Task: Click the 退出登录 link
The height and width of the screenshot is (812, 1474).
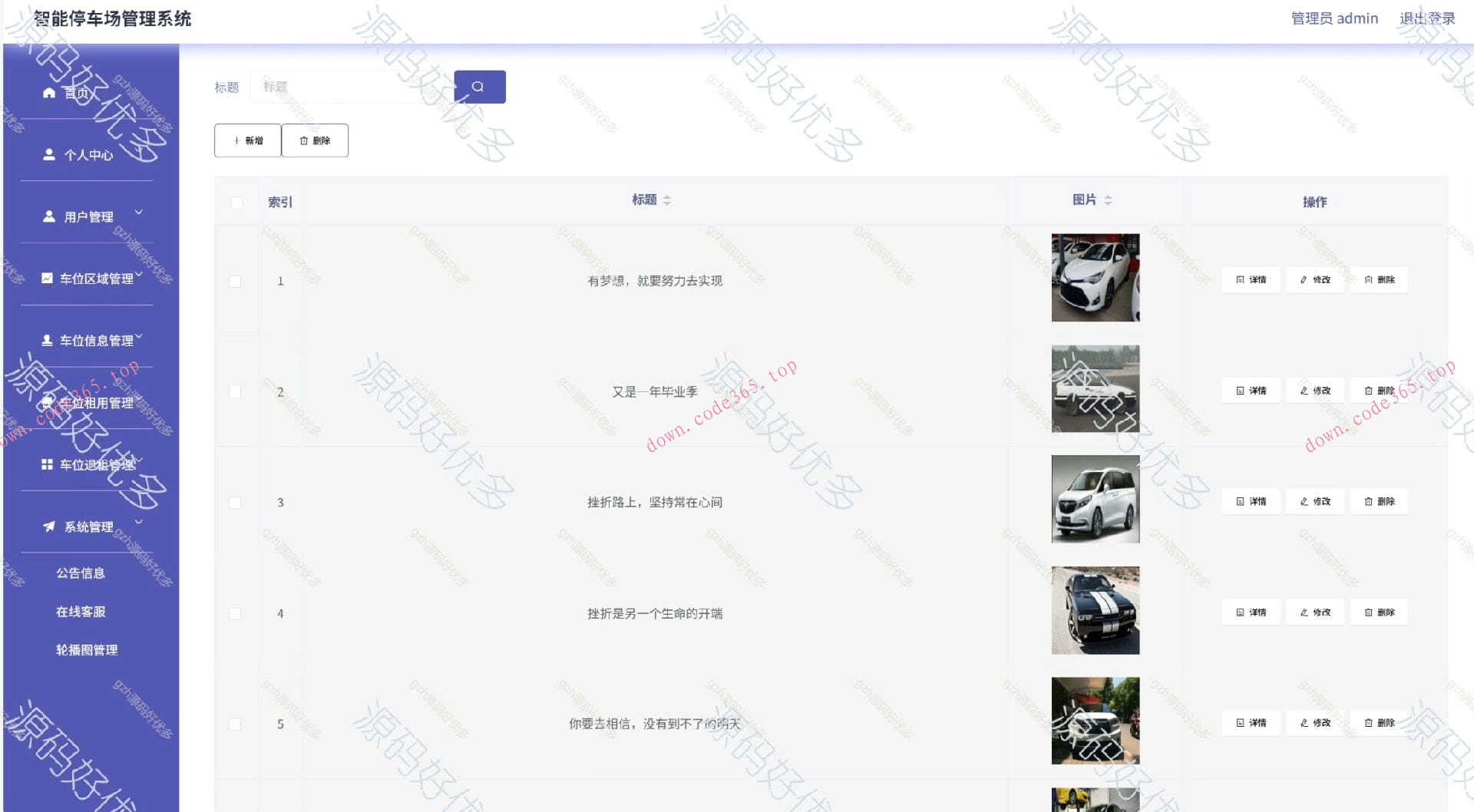Action: (1427, 18)
